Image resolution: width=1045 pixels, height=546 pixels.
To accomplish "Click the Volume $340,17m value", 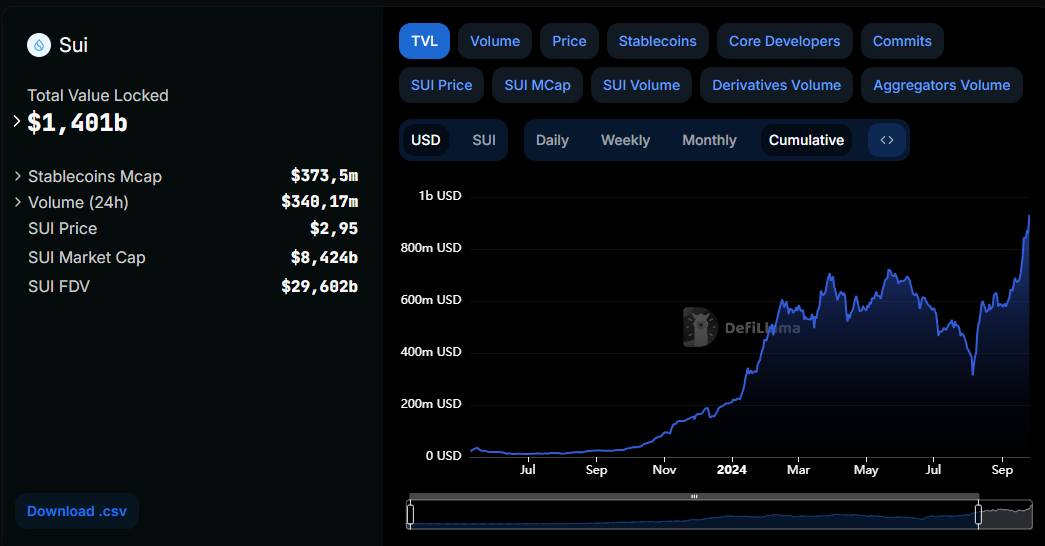I will pyautogui.click(x=320, y=201).
